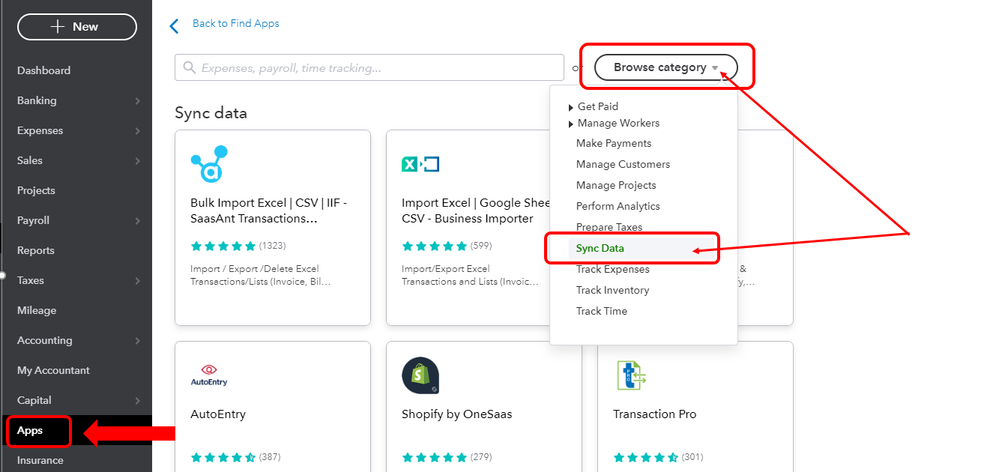Open the Browse category dropdown
Viewport: 999px width, 472px height.
[666, 68]
